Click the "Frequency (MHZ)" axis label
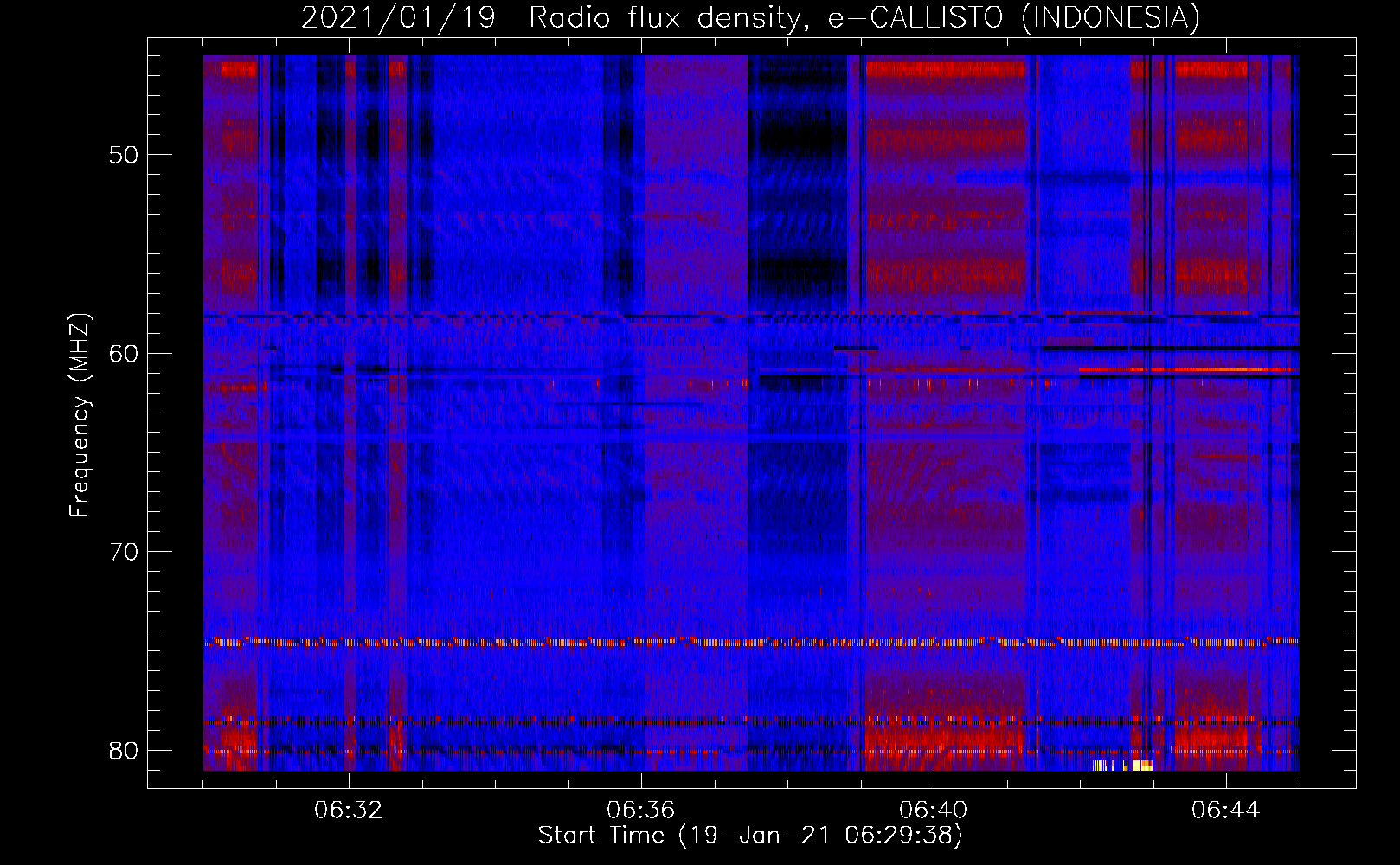This screenshot has width=1400, height=865. click(x=79, y=414)
